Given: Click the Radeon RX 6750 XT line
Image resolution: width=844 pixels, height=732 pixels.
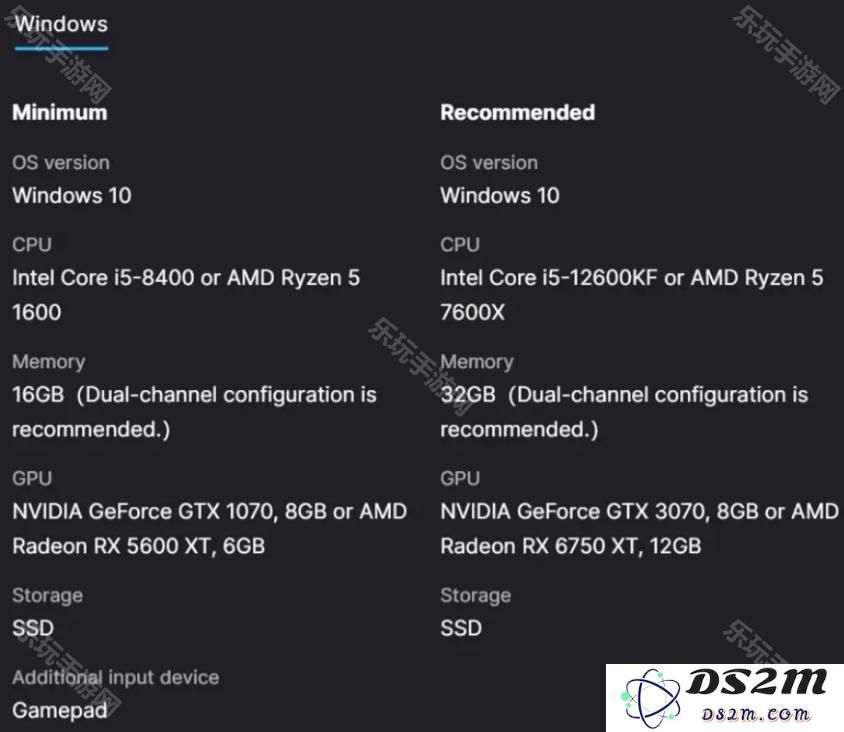Looking at the screenshot, I should (x=571, y=546).
